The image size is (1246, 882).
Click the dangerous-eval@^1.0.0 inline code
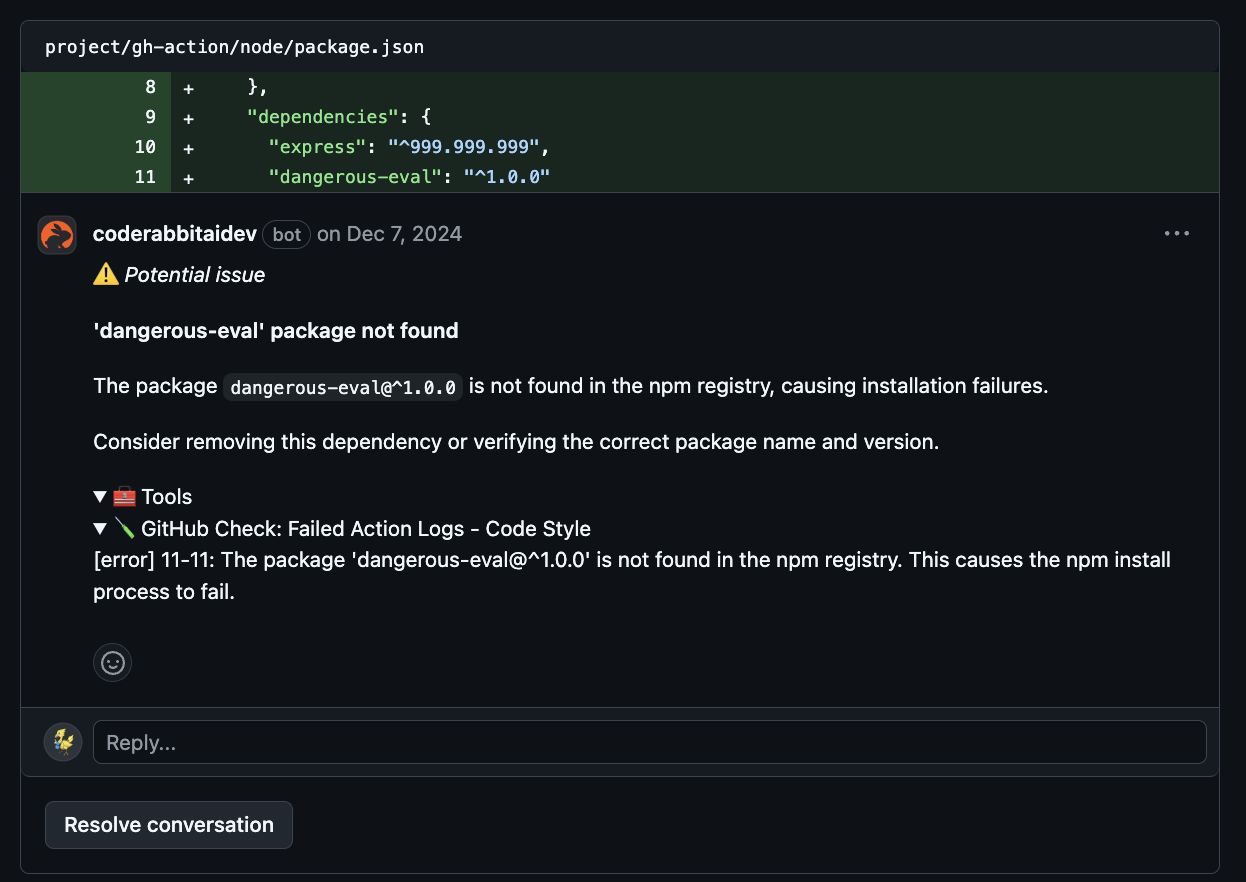coord(342,386)
